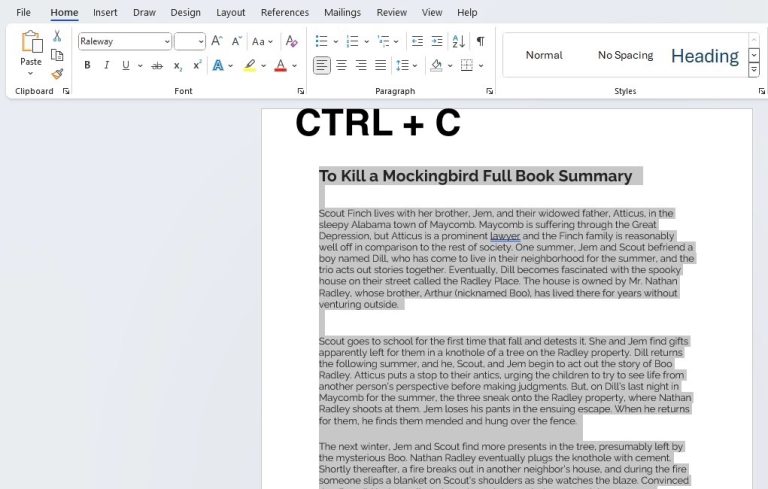Click the document title heading text
The width and height of the screenshot is (768, 489).
click(x=475, y=176)
